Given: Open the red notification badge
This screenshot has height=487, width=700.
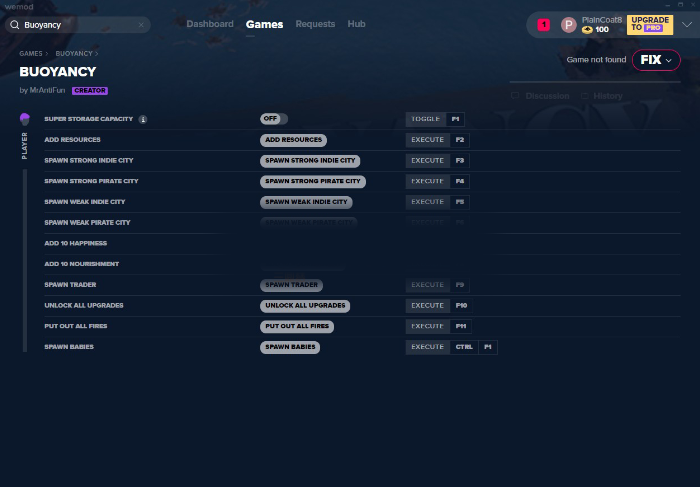Looking at the screenshot, I should tap(543, 24).
